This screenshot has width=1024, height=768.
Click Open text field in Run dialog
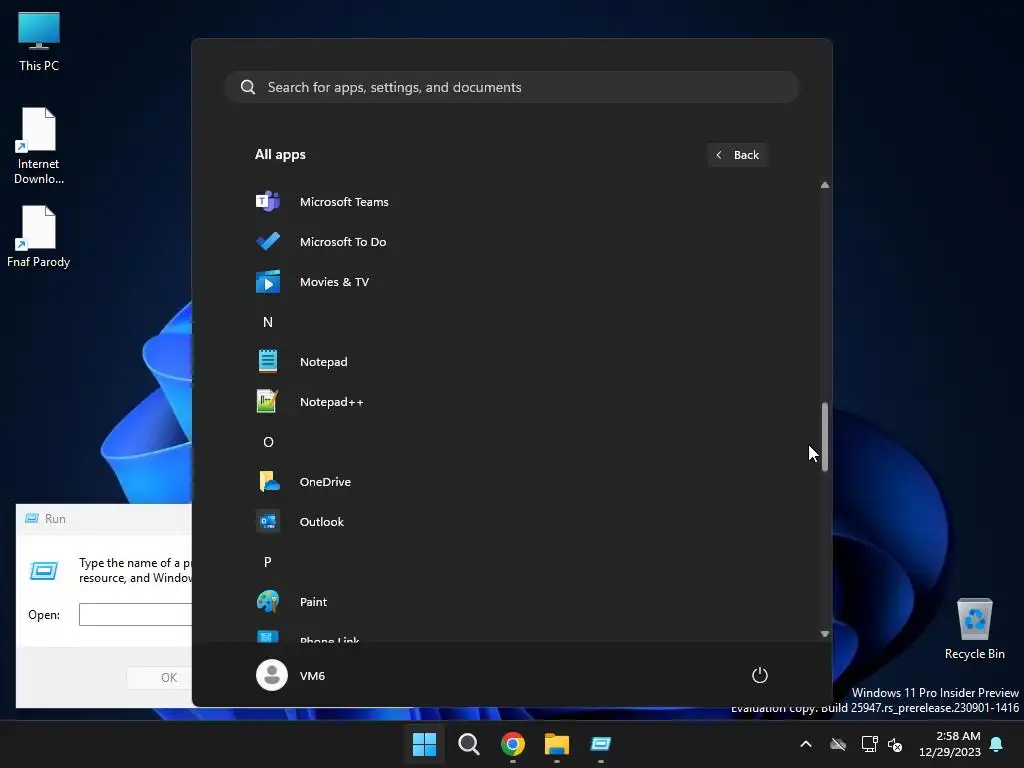point(135,615)
